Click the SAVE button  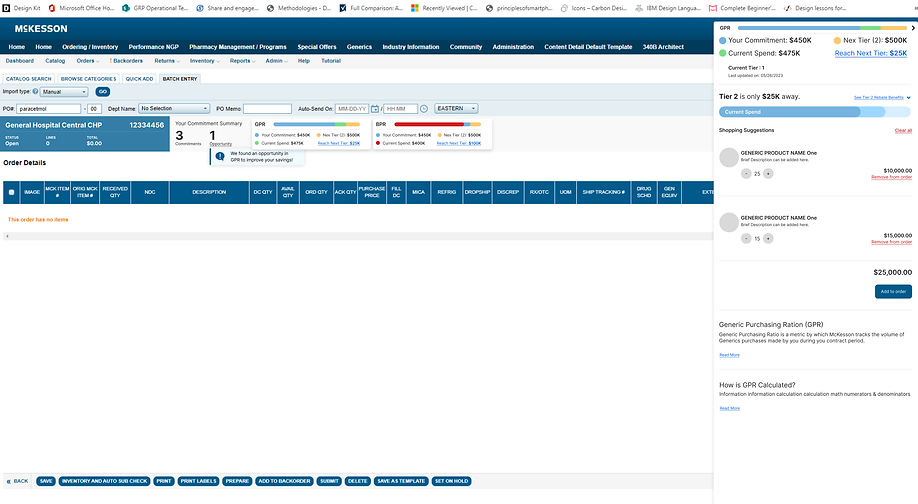(x=46, y=481)
